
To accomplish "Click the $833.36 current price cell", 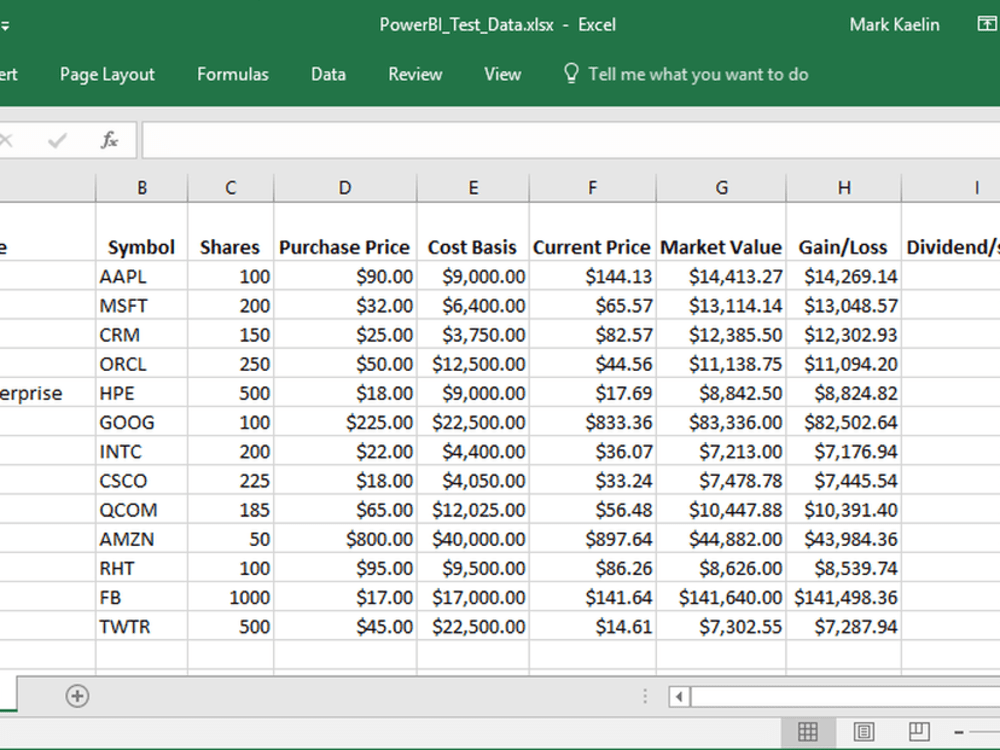I will (592, 422).
